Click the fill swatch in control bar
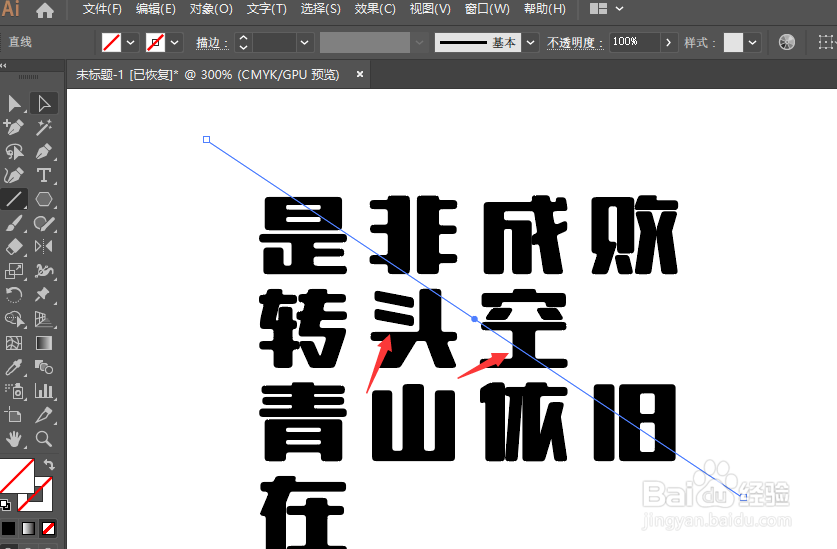Viewport: 837px width, 549px height. tap(111, 42)
